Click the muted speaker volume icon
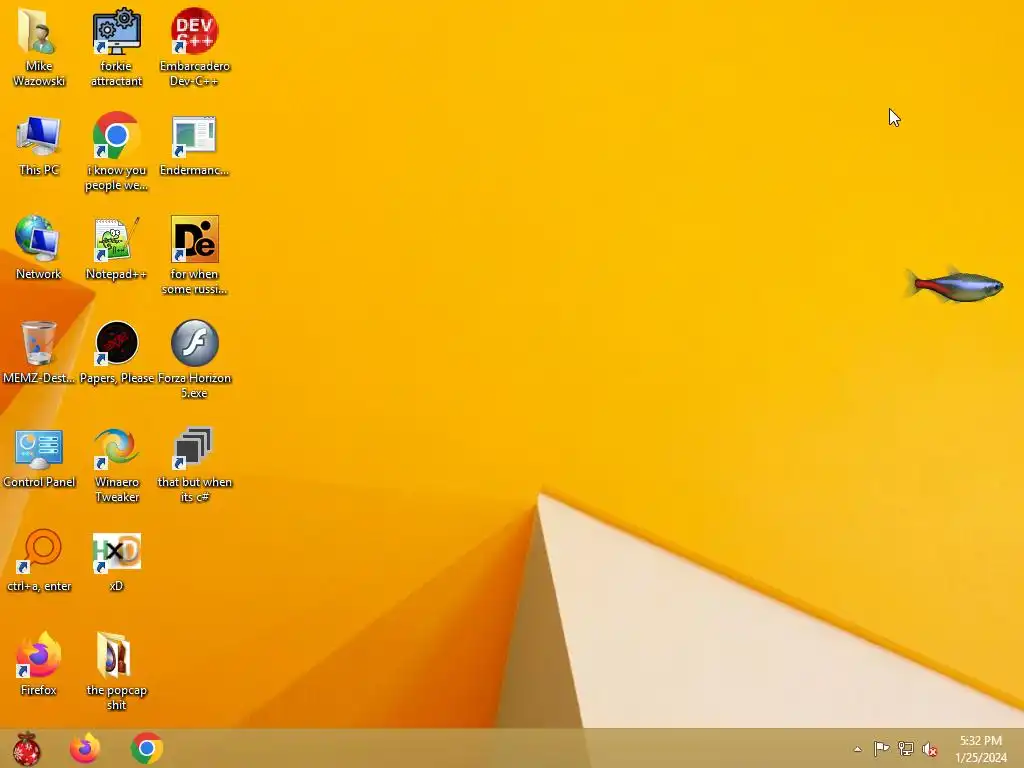Viewport: 1024px width, 768px height. point(929,748)
